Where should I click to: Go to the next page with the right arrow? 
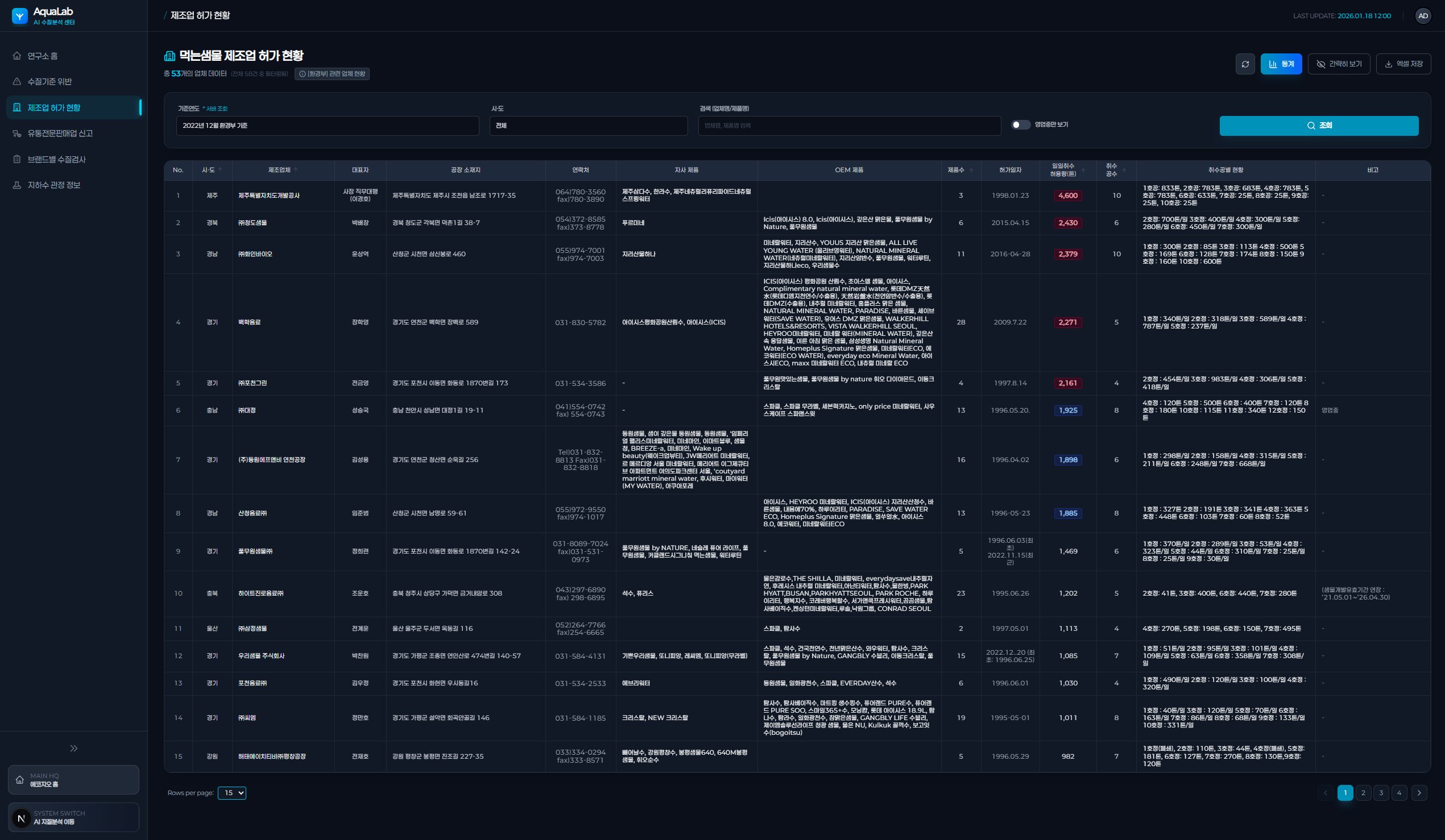1419,793
